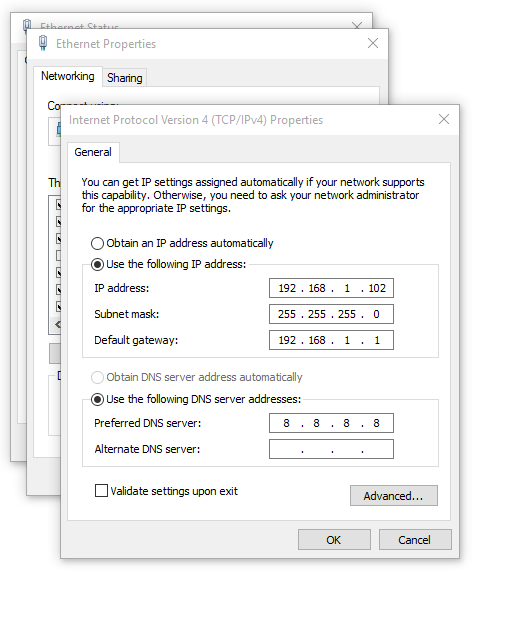Click the Subnet mask label

(126, 314)
